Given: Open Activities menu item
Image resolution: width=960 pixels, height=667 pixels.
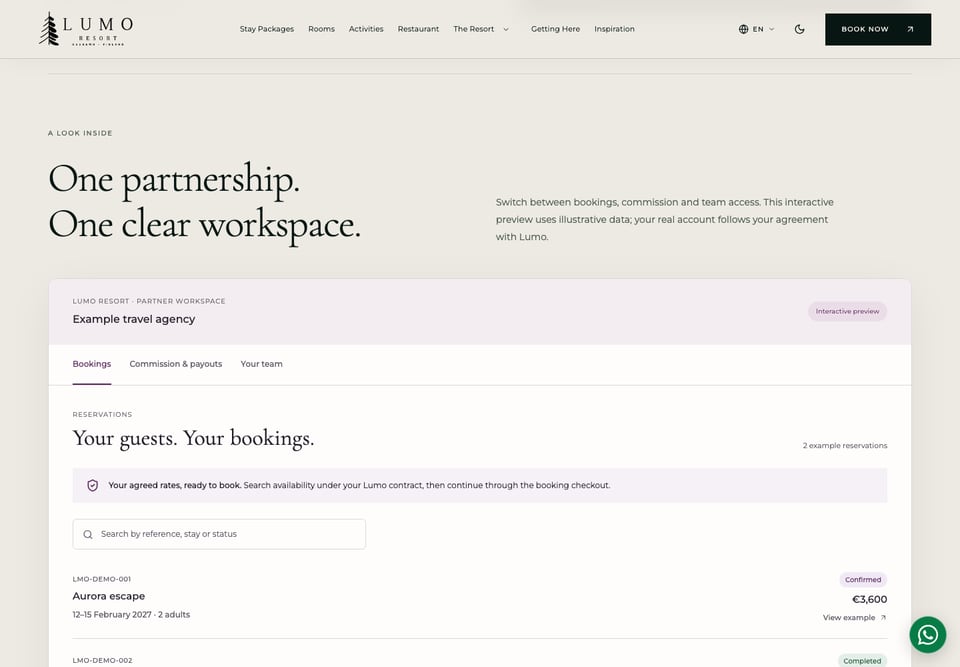Looking at the screenshot, I should click(366, 29).
